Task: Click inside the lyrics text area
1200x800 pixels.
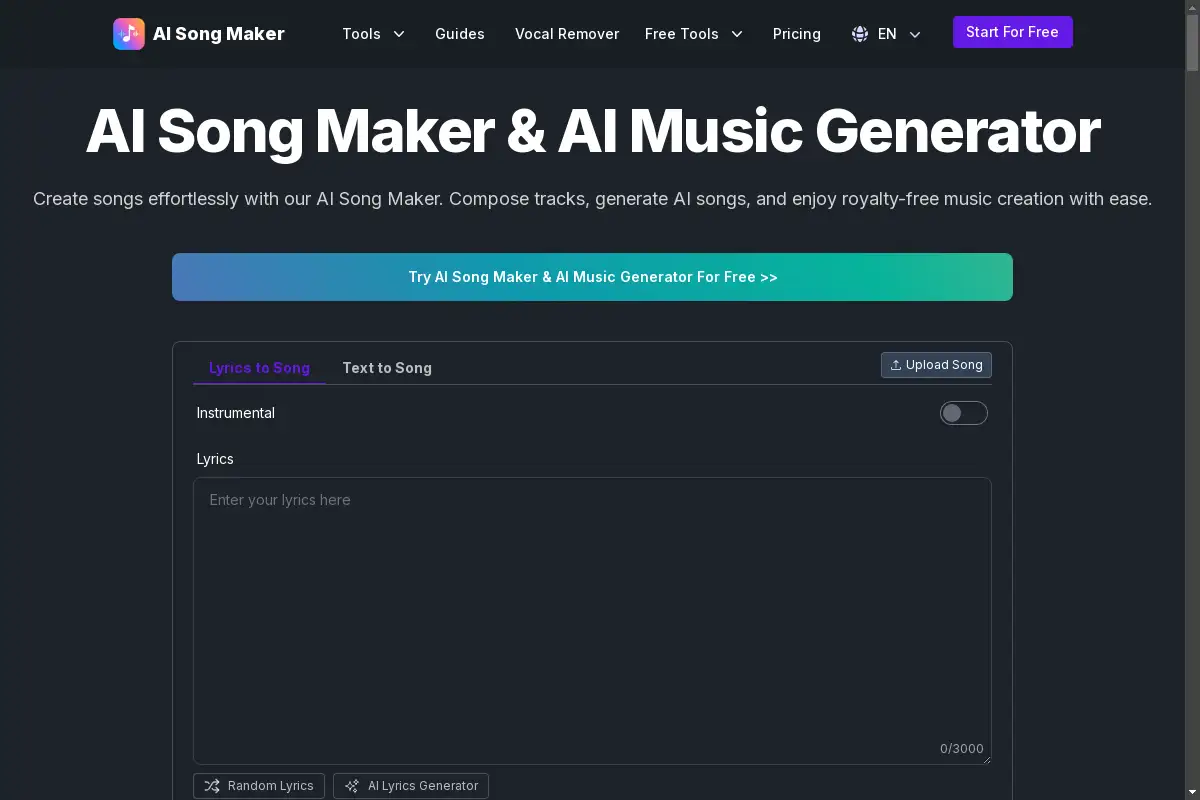Action: (x=592, y=621)
